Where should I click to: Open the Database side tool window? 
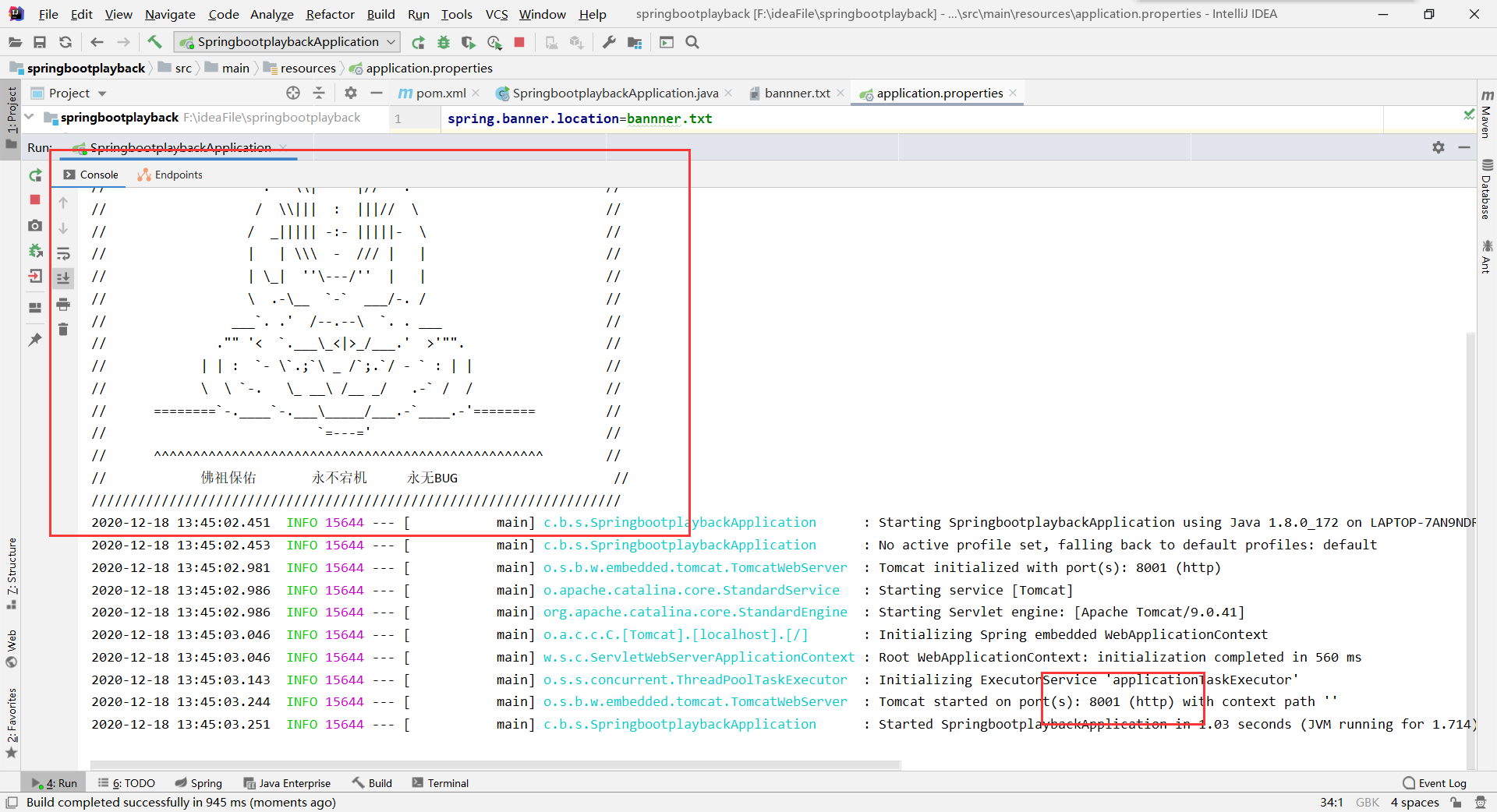coord(1487,189)
